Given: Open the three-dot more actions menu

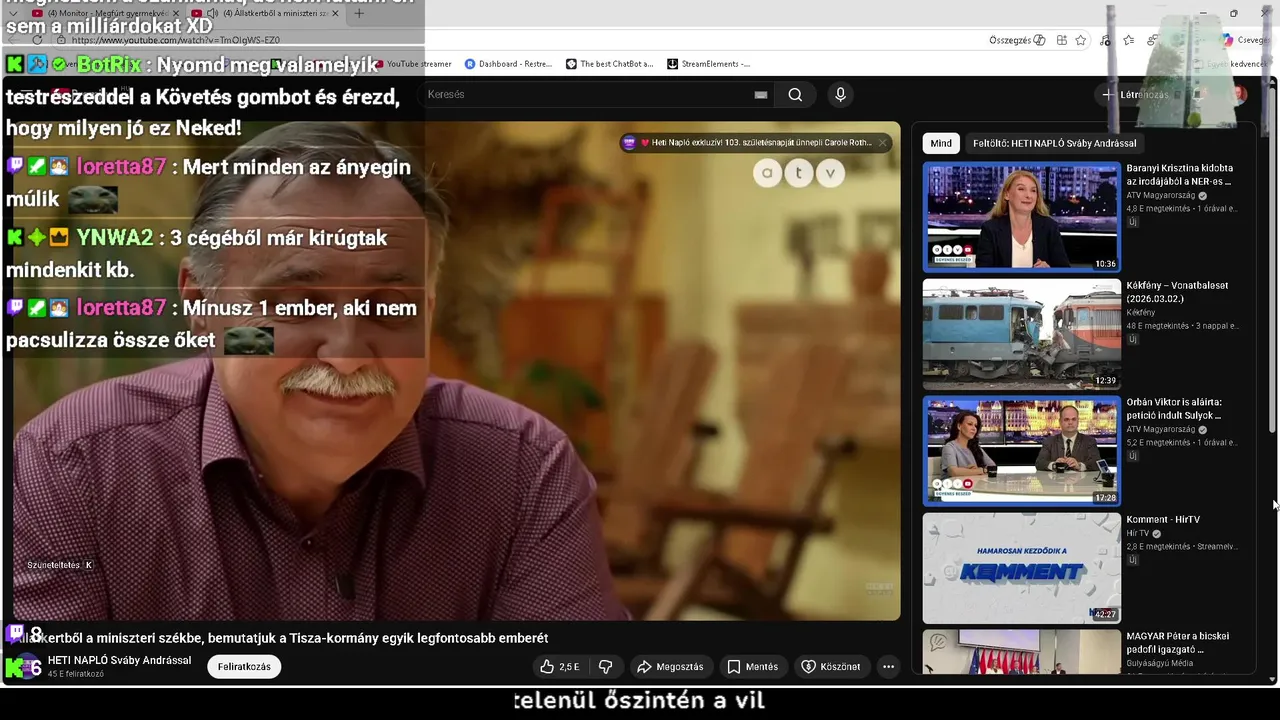Looking at the screenshot, I should point(888,667).
